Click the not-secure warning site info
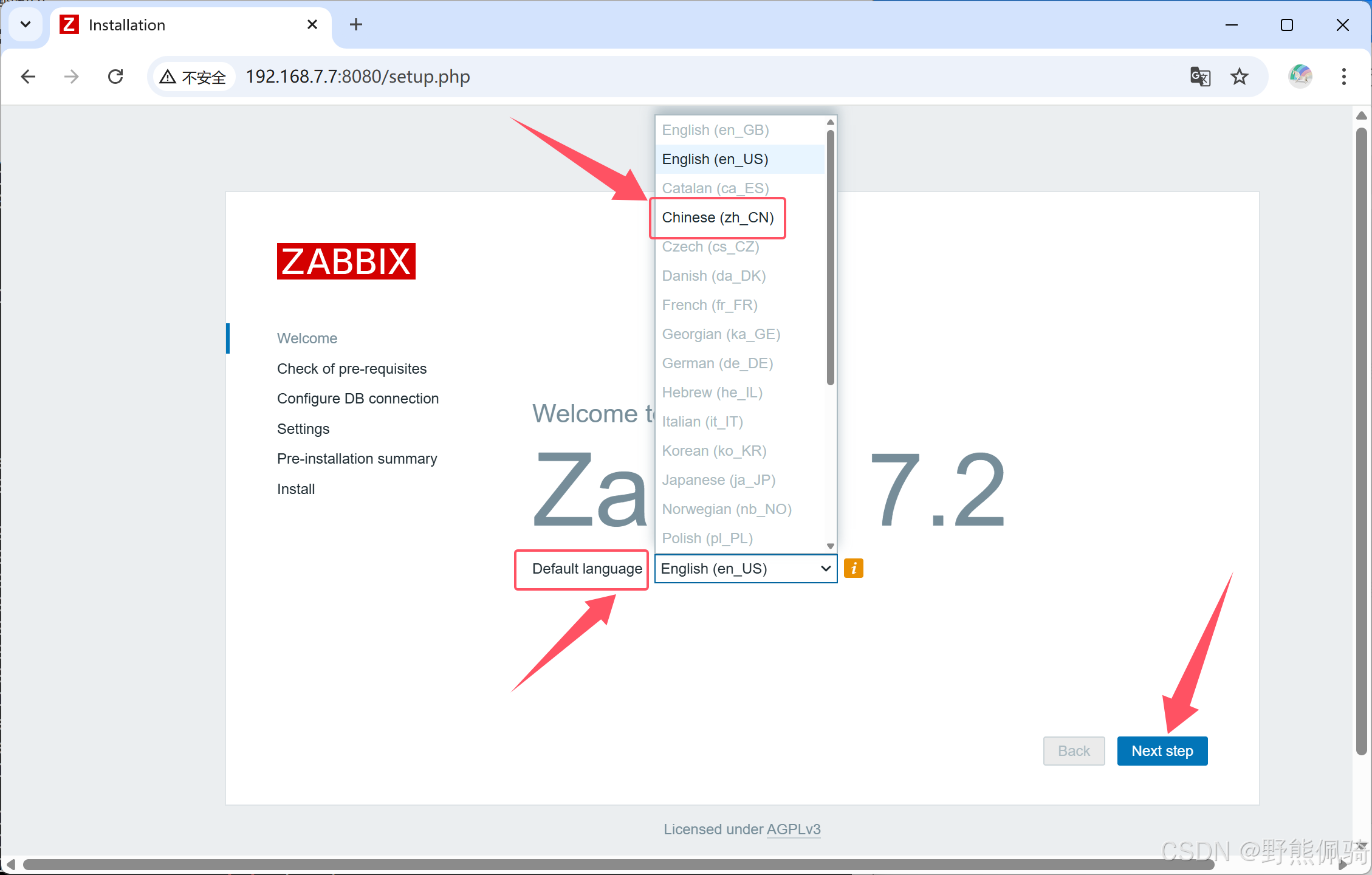Screen dimensions: 1372x875 coord(192,77)
